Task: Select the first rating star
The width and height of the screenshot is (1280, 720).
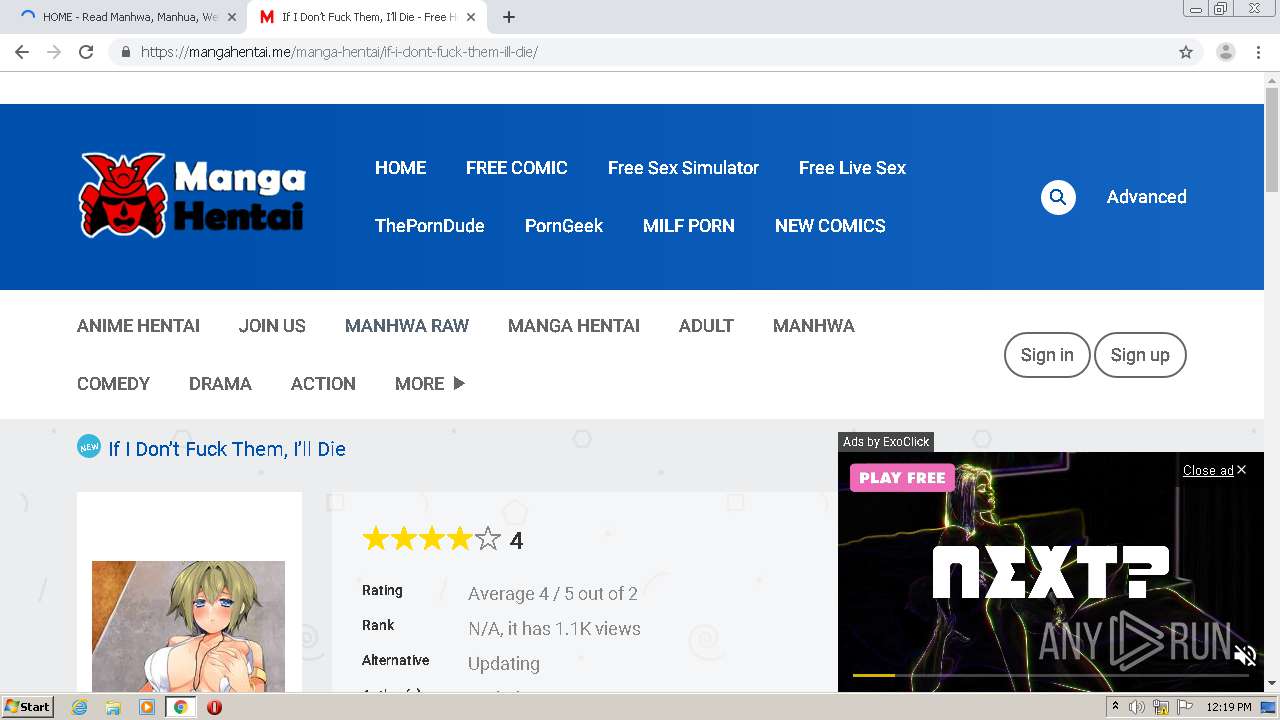Action: [375, 540]
